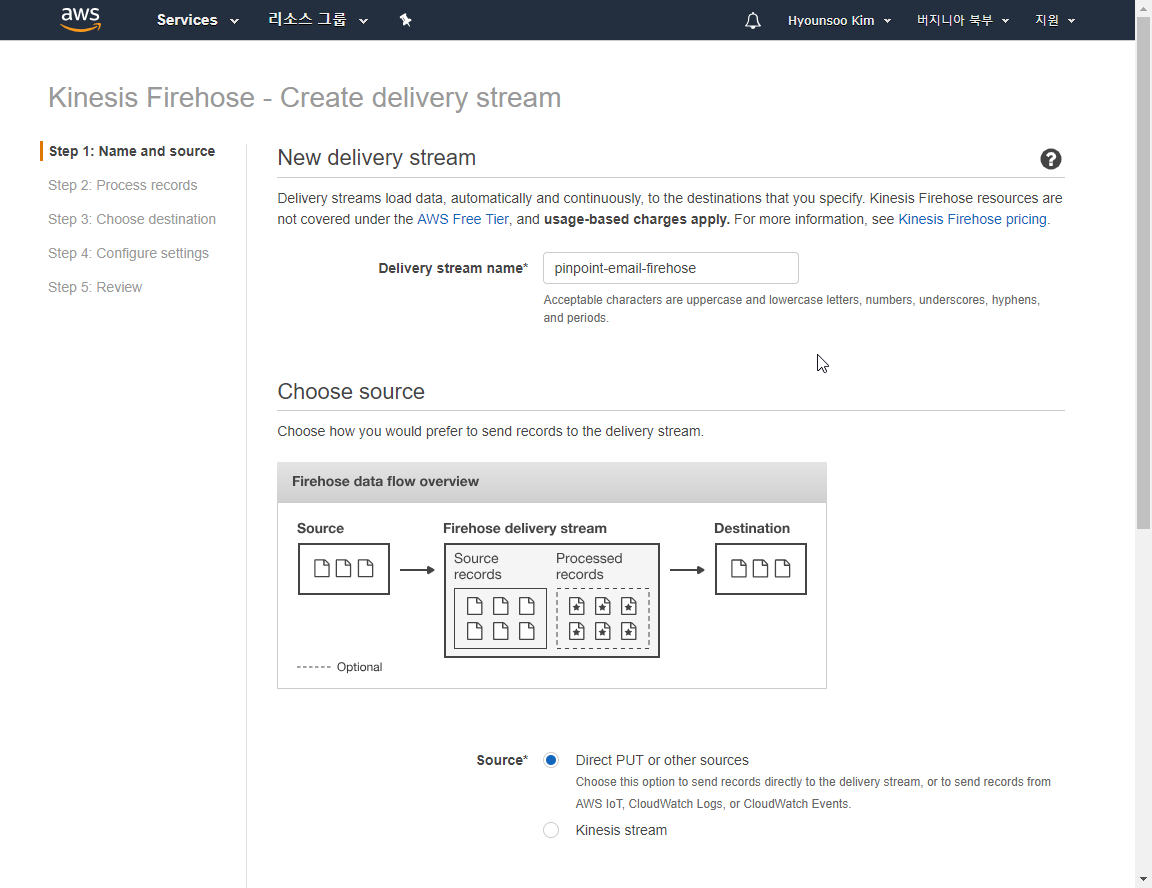Screen dimensions: 1152x888
Task: Click the vertical scrollbar thumb
Action: pos(1143,272)
